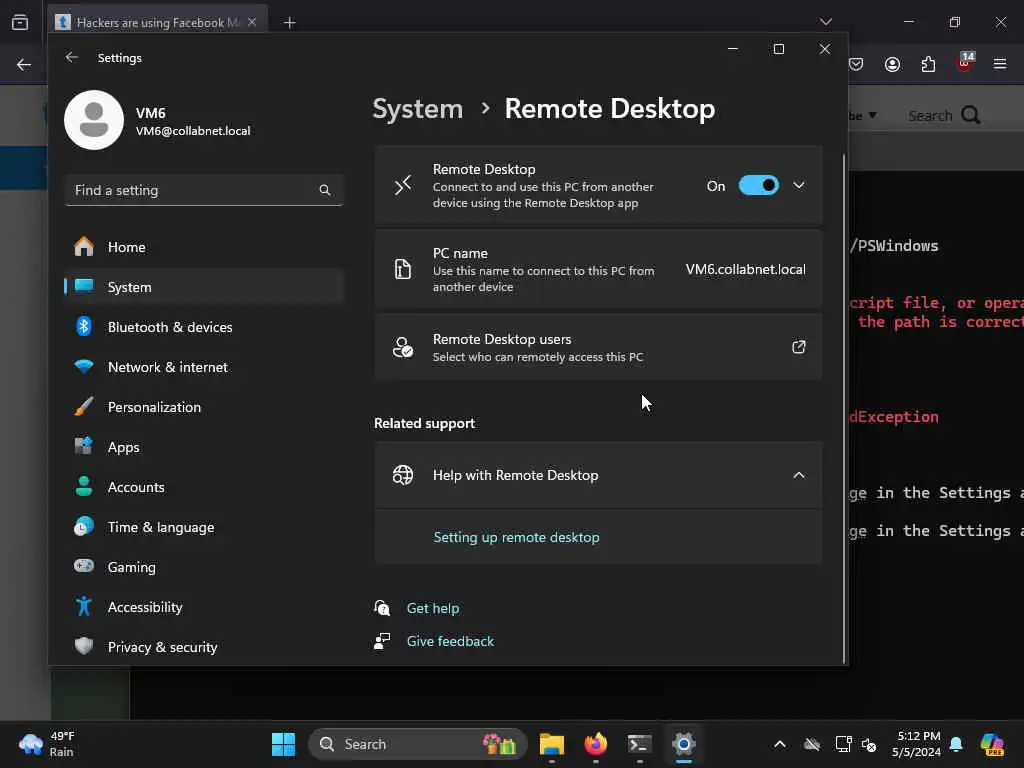Click the Firefox account icon
The width and height of the screenshot is (1024, 768).
point(892,64)
